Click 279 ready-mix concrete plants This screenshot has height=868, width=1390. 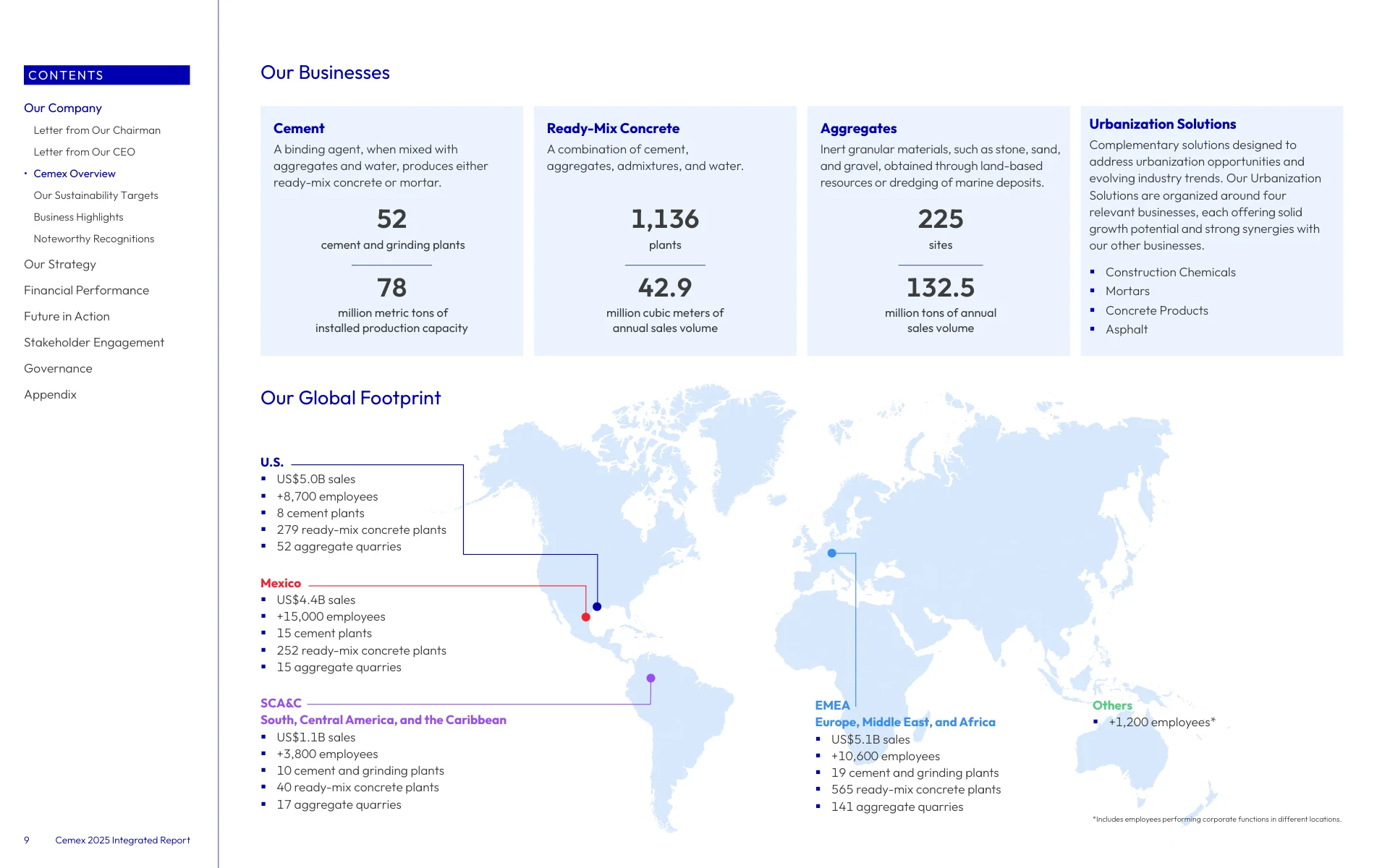361,530
